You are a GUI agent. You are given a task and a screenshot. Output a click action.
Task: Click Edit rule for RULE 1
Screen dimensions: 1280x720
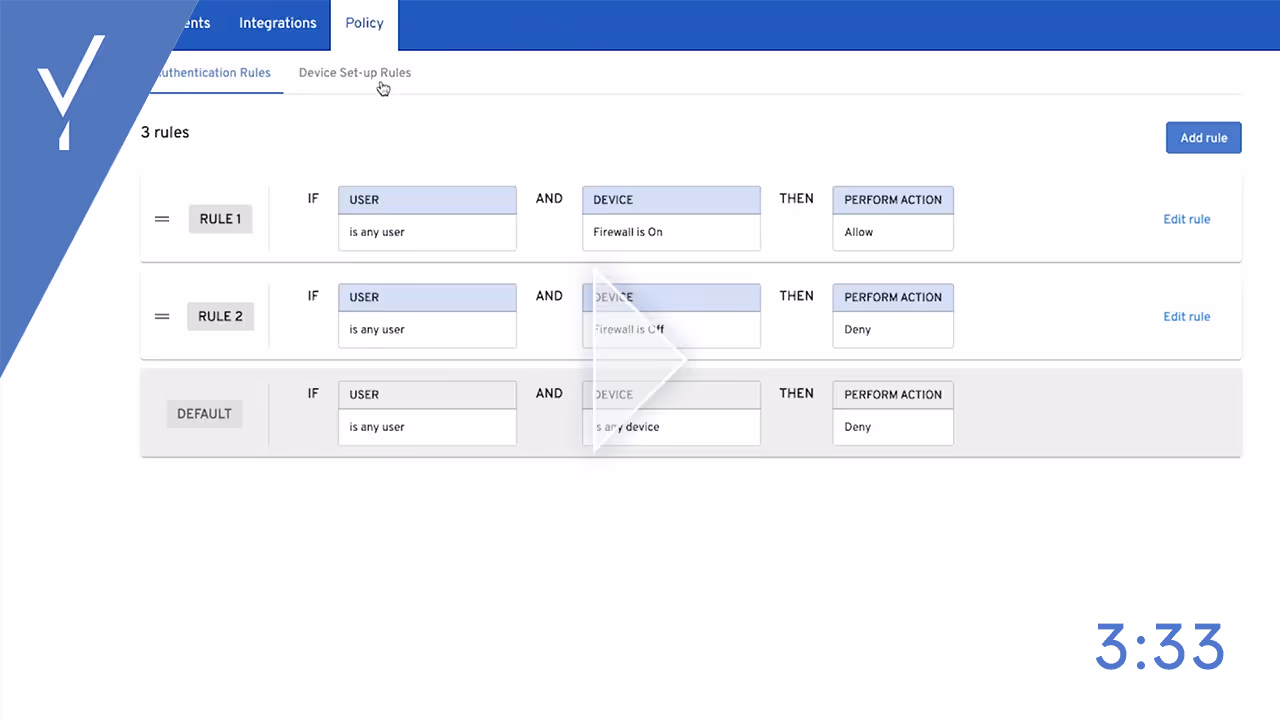[1187, 219]
